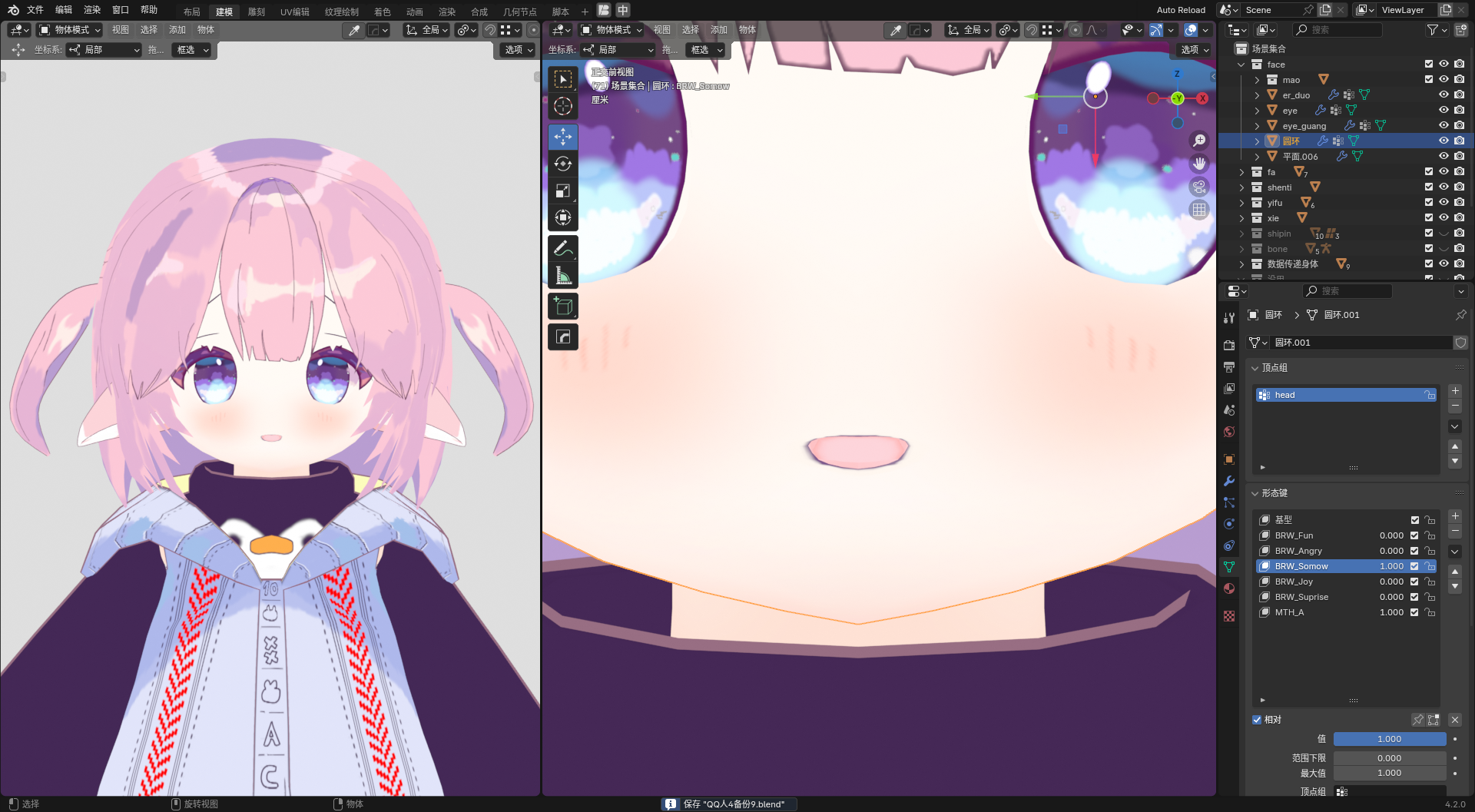
Task: Hide the er_duo object in the outliner
Action: [1444, 94]
